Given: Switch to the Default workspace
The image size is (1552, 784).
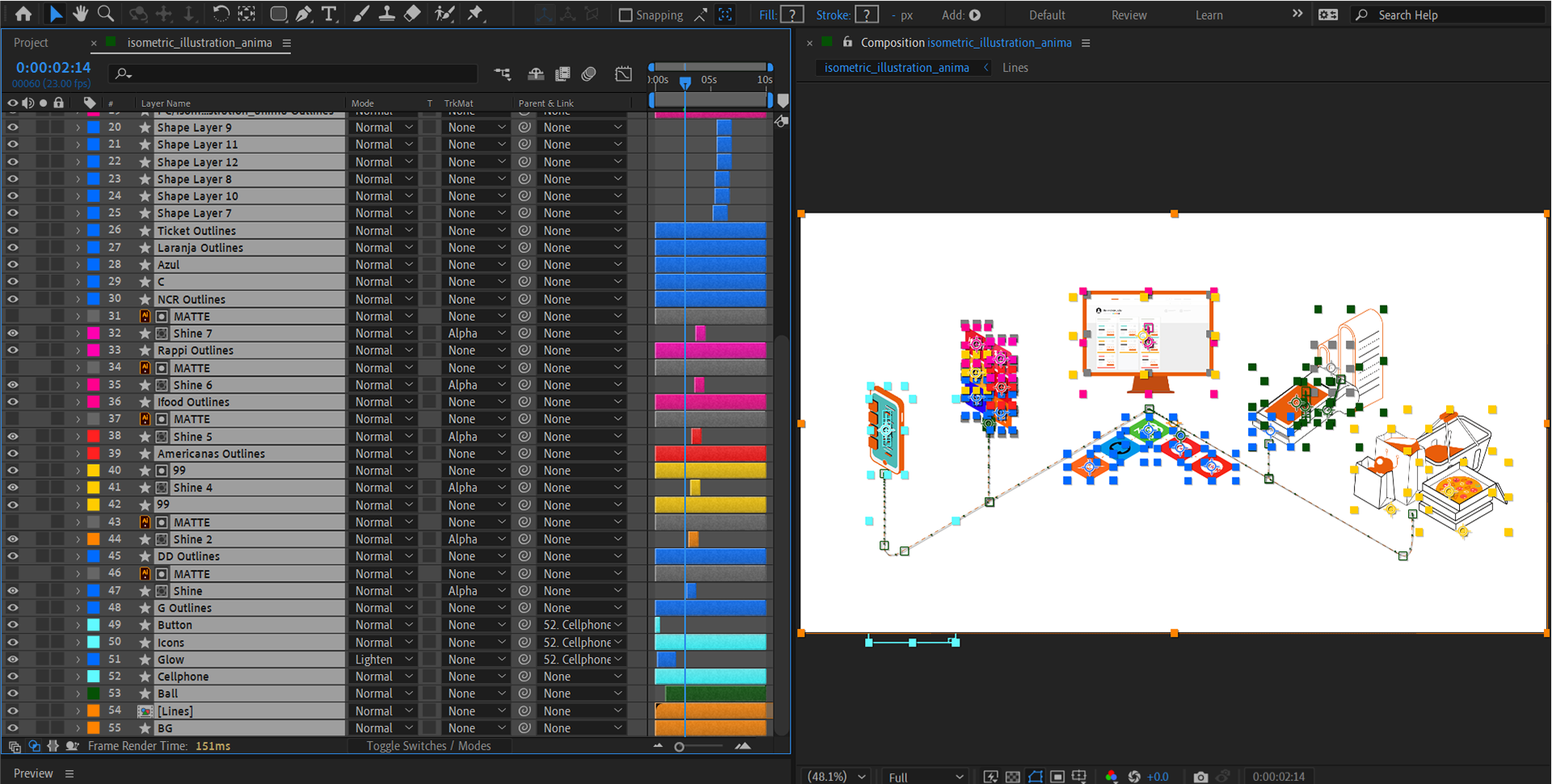Looking at the screenshot, I should (1047, 15).
